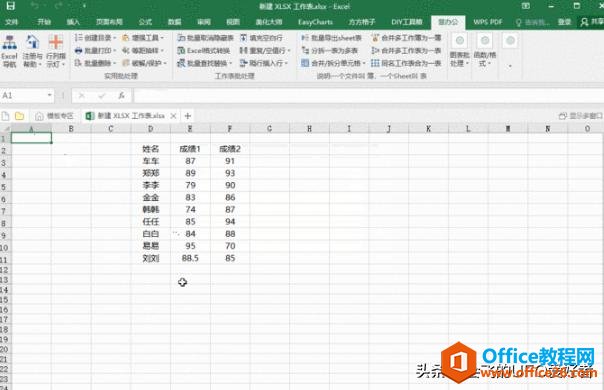Click Excel格式转换 tool

pyautogui.click(x=204, y=50)
